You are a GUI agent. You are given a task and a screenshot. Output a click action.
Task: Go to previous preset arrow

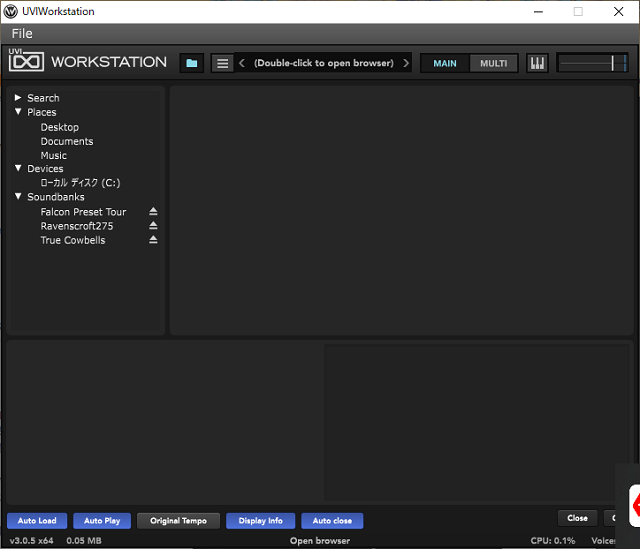coord(242,63)
